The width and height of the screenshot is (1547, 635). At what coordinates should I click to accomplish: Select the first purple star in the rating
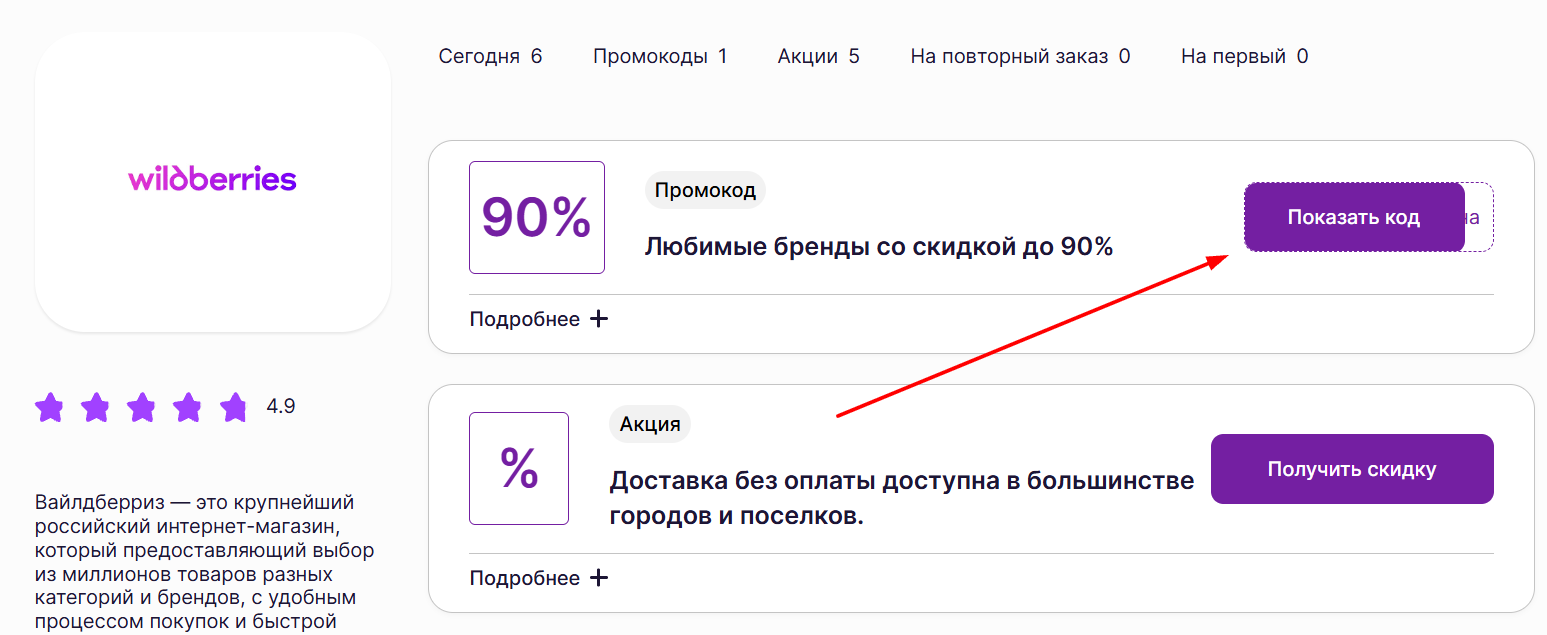click(x=50, y=407)
